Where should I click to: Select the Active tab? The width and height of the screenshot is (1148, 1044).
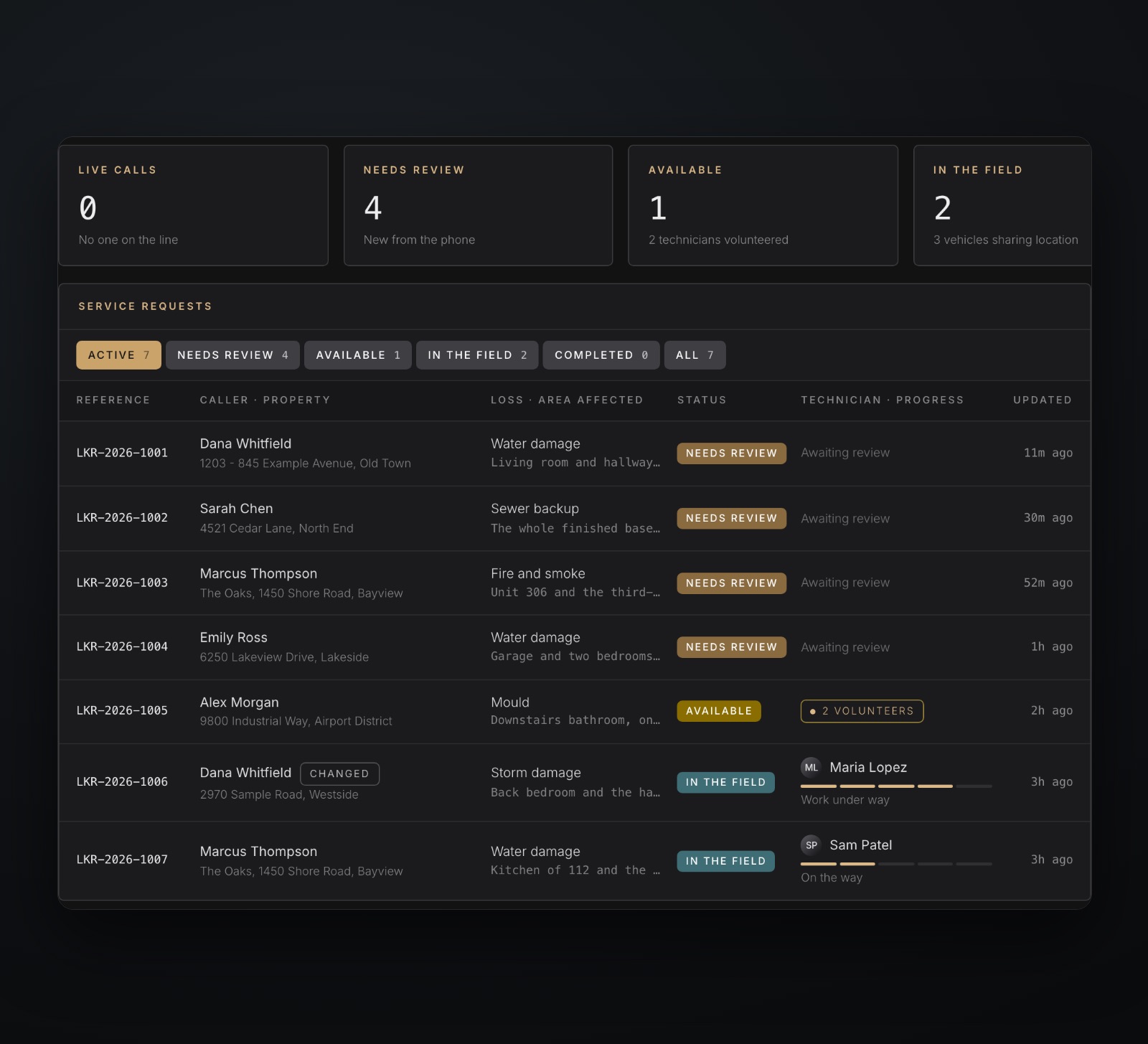coord(118,355)
